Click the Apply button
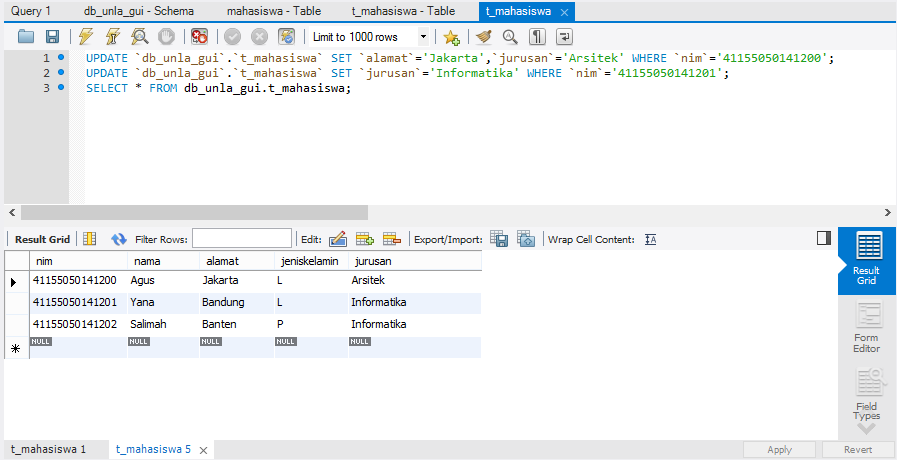This screenshot has height=460, width=897. (x=779, y=450)
